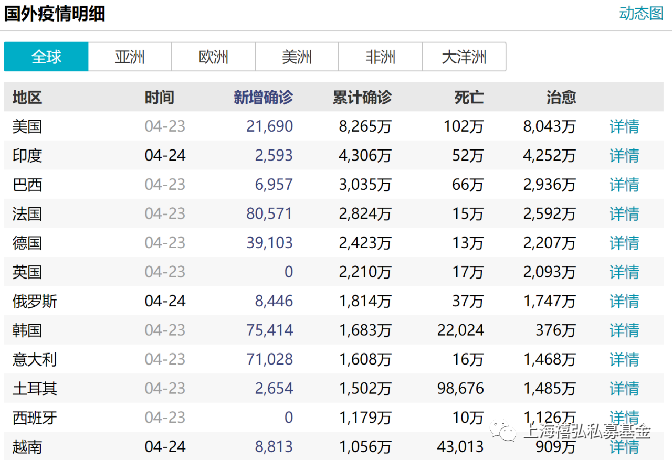Sort by the 新增确诊 column header
This screenshot has width=672, height=461.
(x=263, y=97)
